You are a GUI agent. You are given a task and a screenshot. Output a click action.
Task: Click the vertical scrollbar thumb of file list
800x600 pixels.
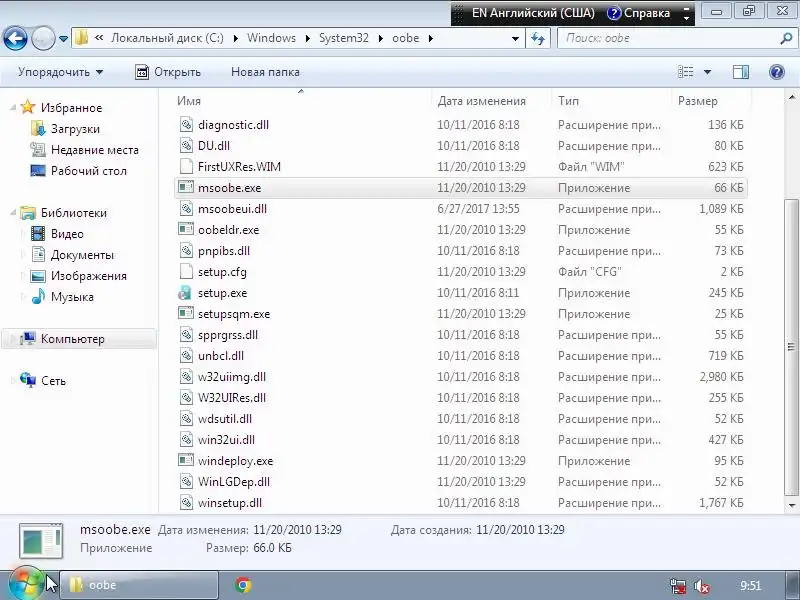tap(791, 347)
